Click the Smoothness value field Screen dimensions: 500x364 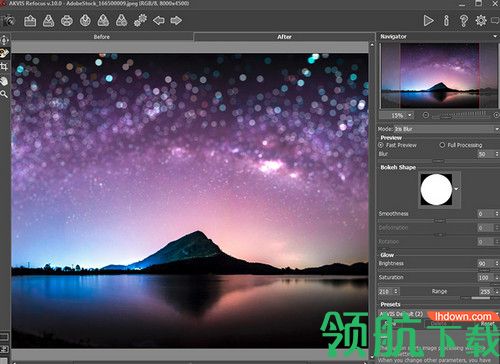click(485, 214)
